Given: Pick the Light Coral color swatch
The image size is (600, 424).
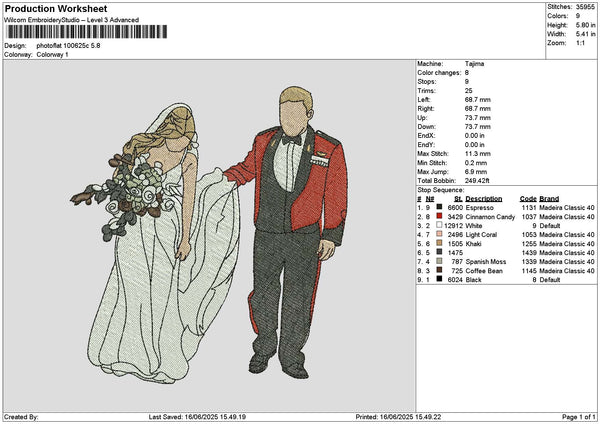Looking at the screenshot, I should pos(439,234).
